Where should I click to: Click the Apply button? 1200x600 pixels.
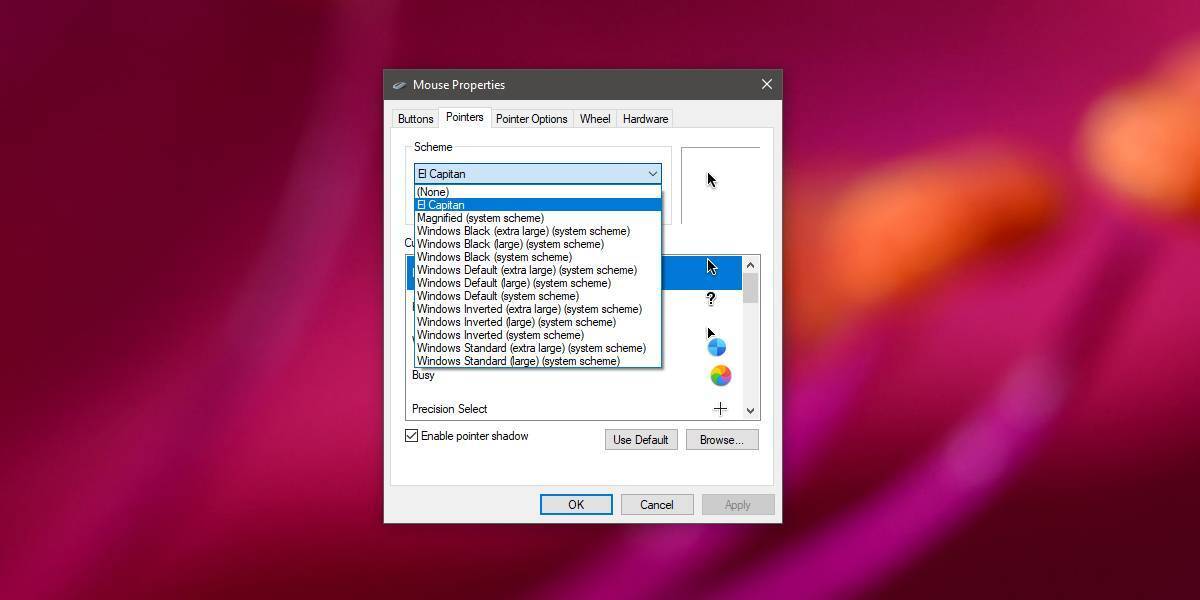pos(738,505)
